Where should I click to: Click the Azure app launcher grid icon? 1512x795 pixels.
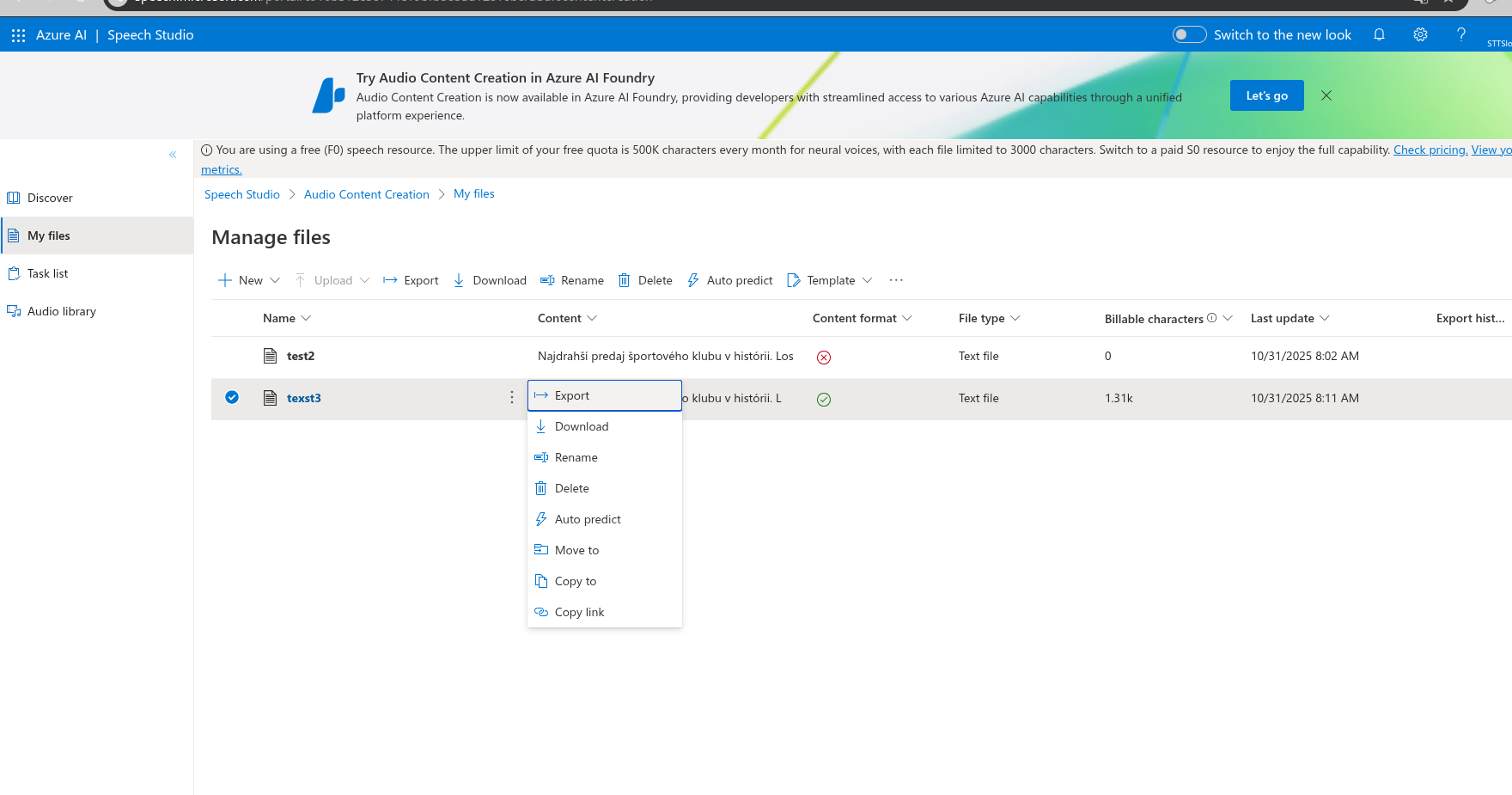tap(18, 35)
